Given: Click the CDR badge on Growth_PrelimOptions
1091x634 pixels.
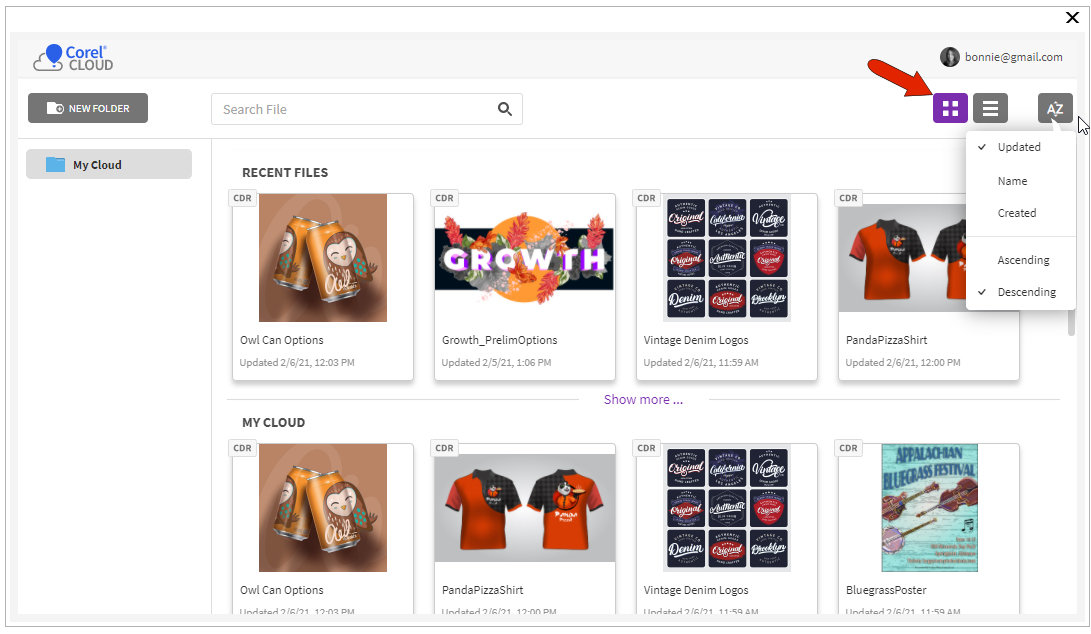Looking at the screenshot, I should coord(444,198).
